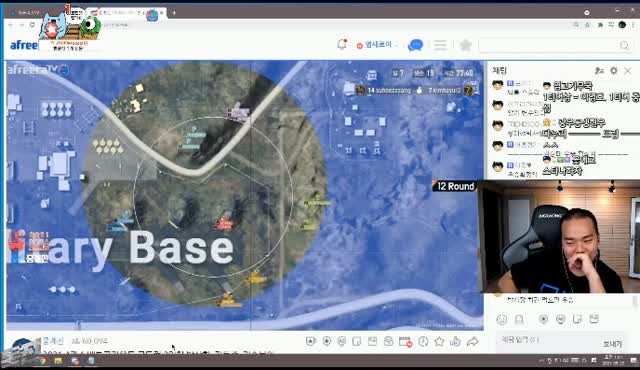This screenshot has width=640, height=370.
Task: Click the browser extensions puzzle icon
Action: tap(600, 25)
